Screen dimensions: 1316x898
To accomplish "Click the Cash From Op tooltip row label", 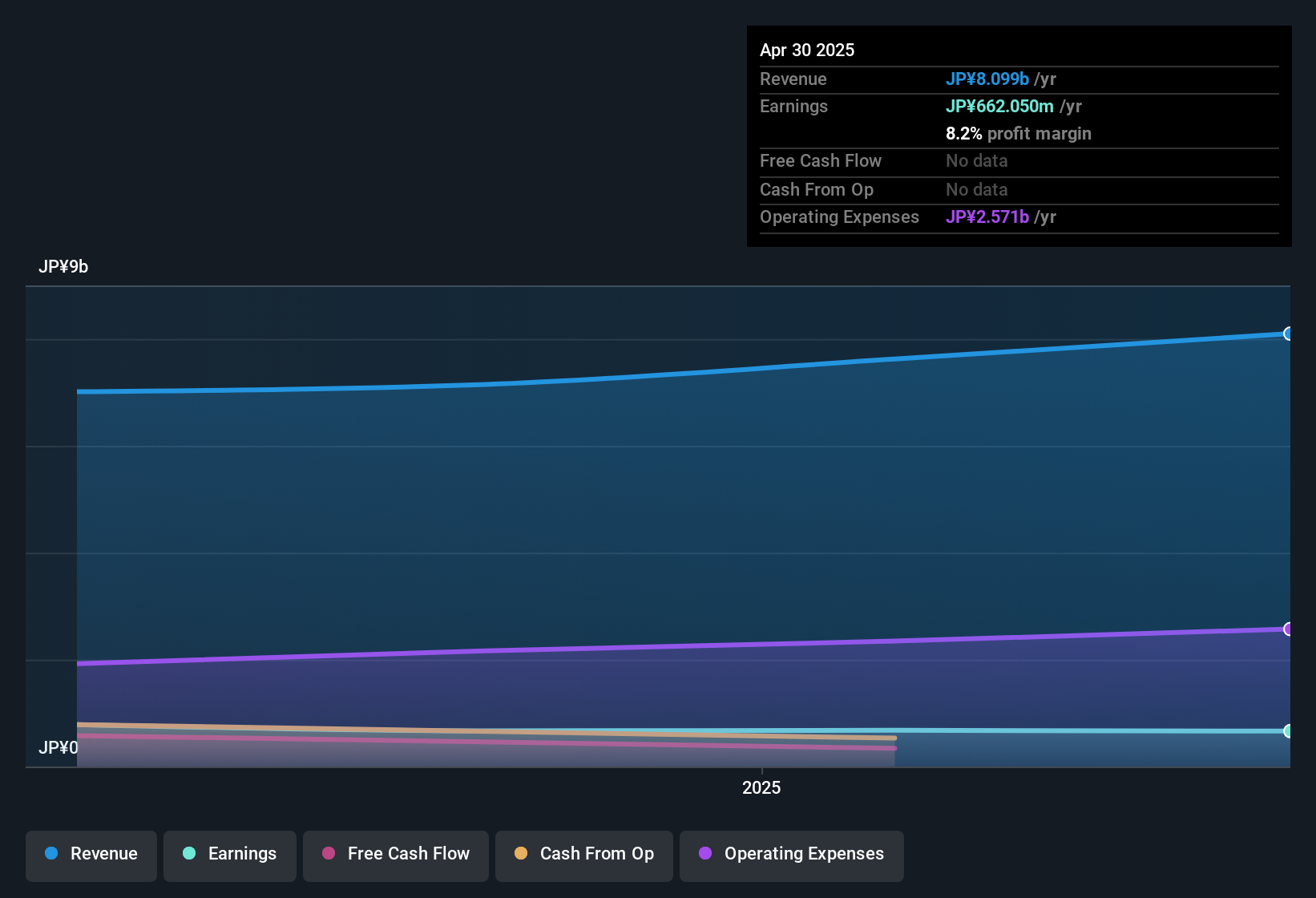I will (817, 190).
